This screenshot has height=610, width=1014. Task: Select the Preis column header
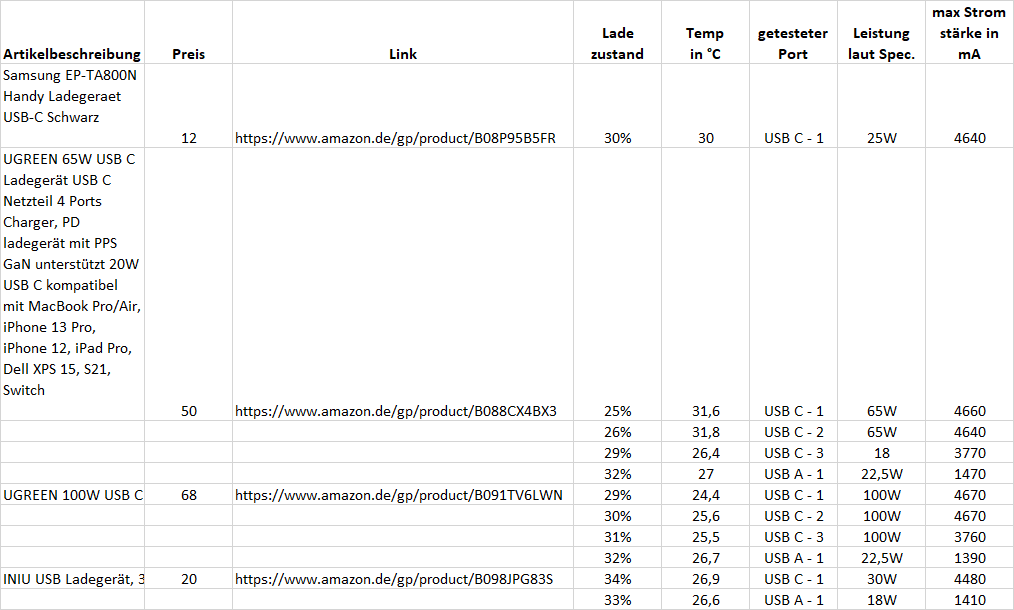[188, 32]
